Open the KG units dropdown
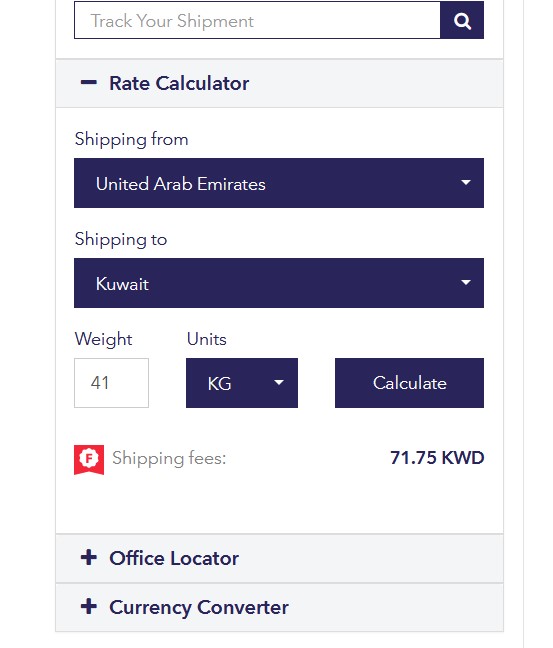 242,383
